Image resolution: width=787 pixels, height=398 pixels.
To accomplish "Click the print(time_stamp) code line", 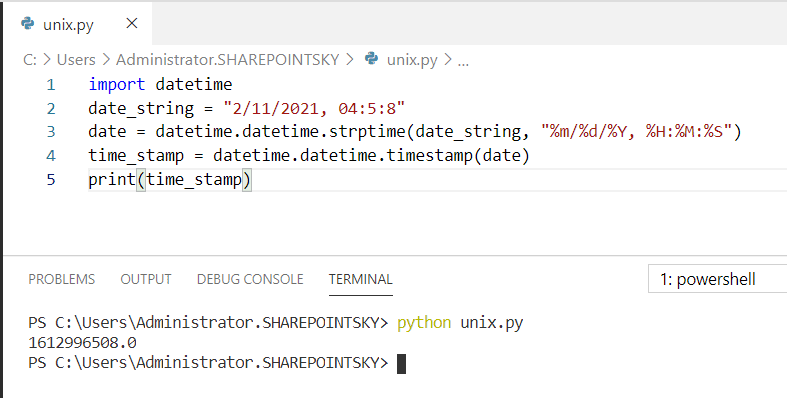I will (170, 179).
